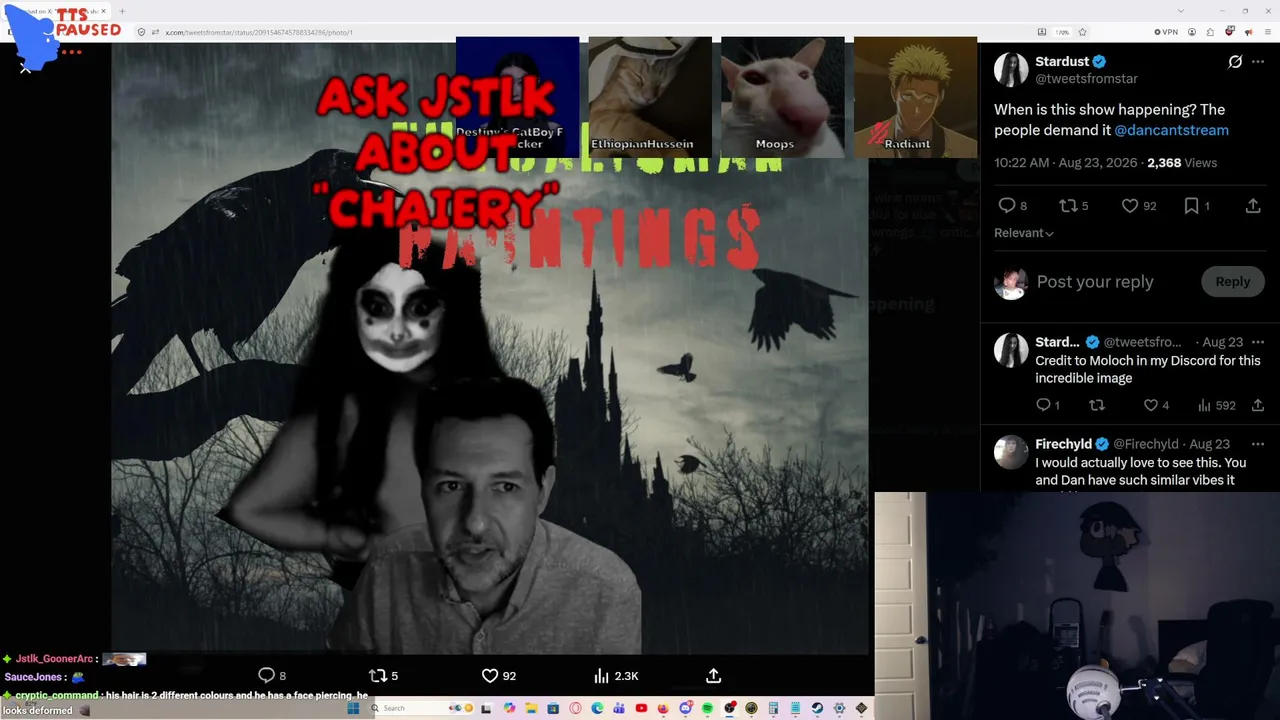The height and width of the screenshot is (720, 1280).
Task: Open Microsoft Edge from the taskbar
Action: [597, 708]
